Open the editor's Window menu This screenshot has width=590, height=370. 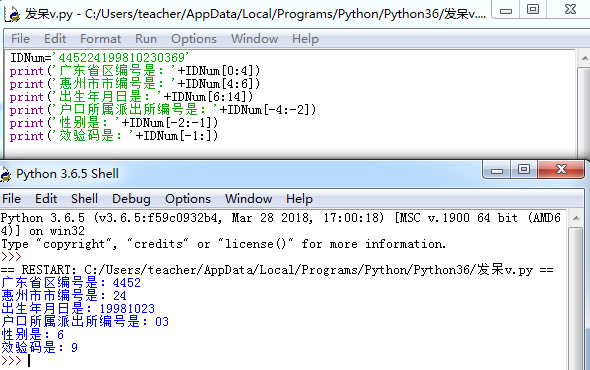pos(254,39)
